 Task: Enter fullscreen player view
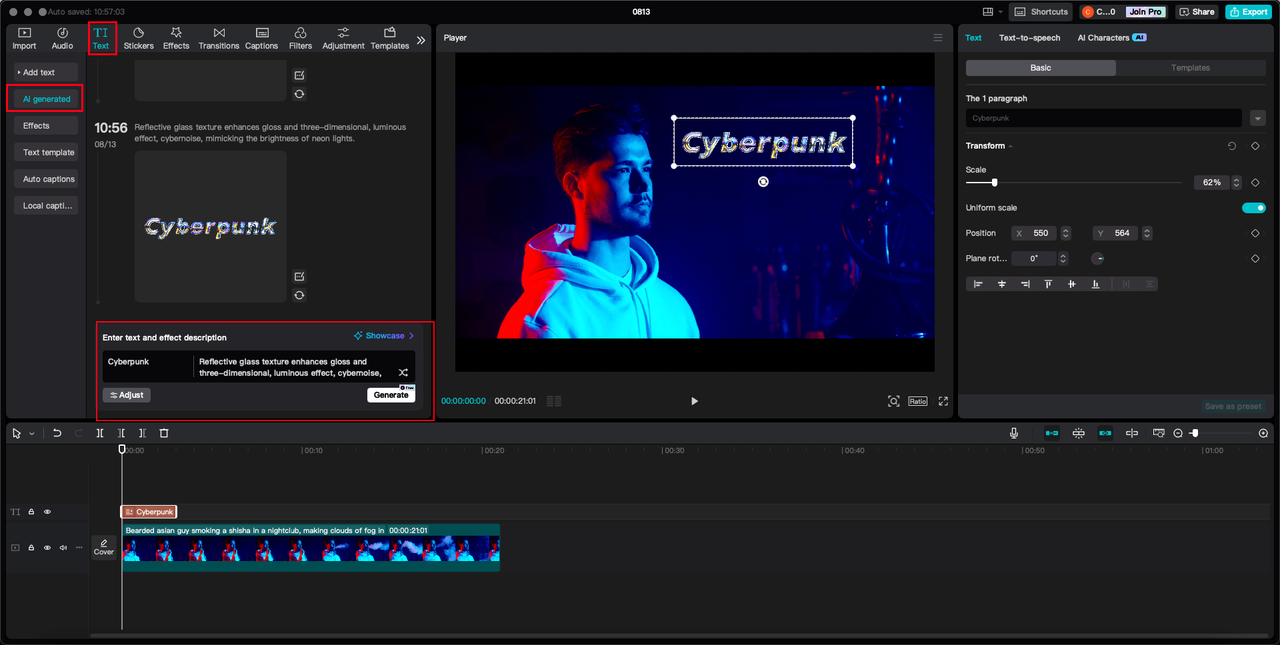pos(941,401)
